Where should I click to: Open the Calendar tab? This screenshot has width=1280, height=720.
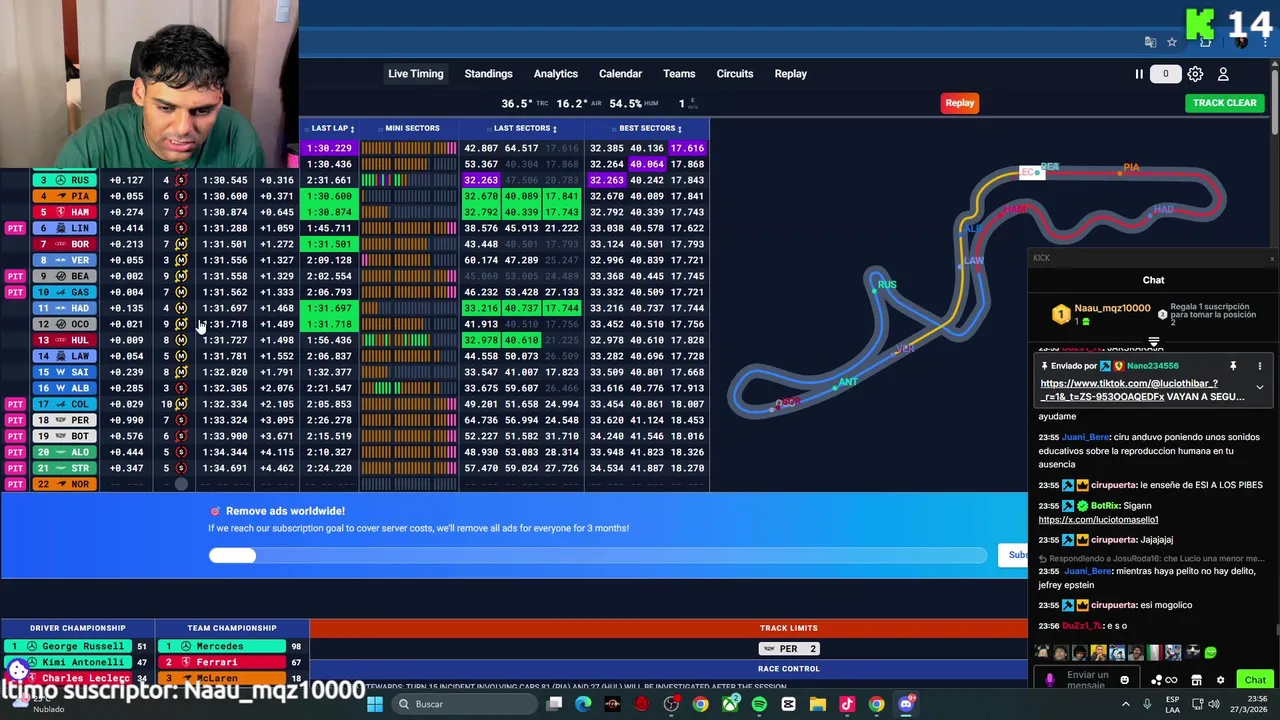[620, 74]
